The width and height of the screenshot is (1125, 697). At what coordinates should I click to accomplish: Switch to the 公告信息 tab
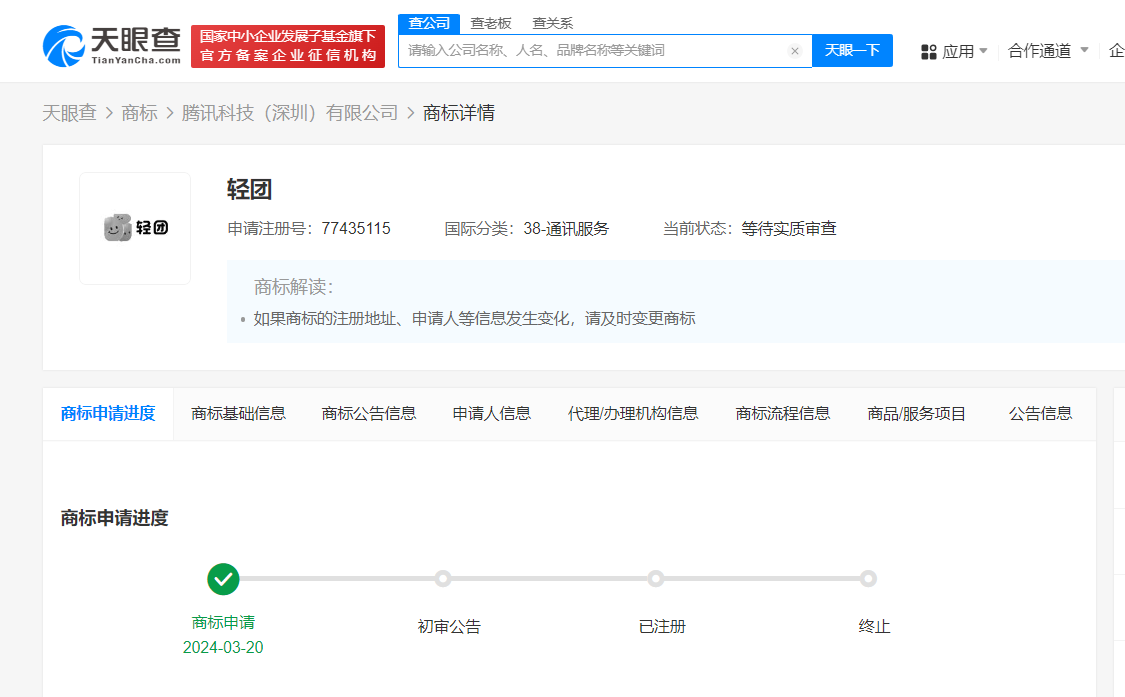1041,412
